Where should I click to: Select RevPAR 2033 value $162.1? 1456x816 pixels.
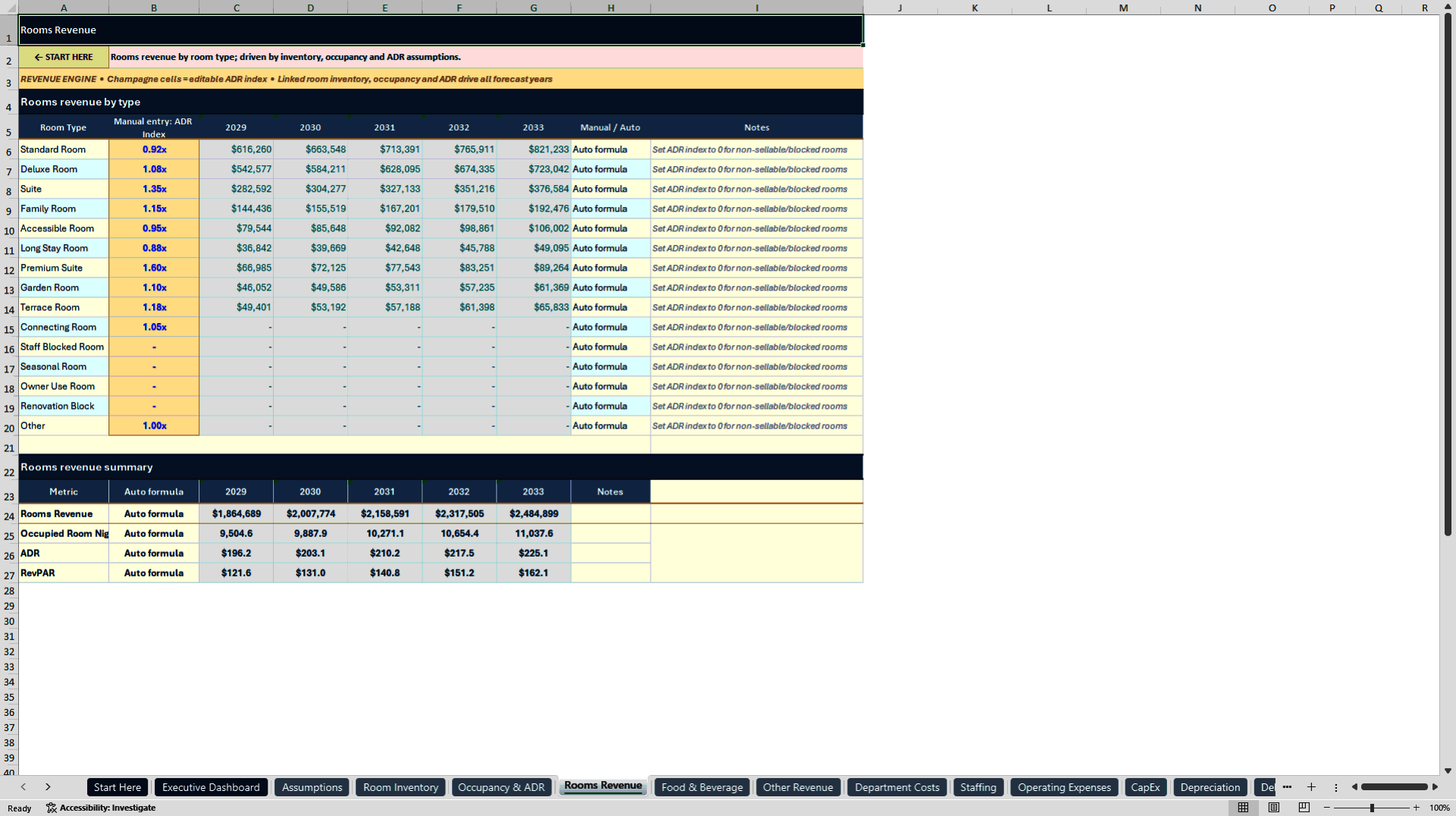[x=534, y=573]
